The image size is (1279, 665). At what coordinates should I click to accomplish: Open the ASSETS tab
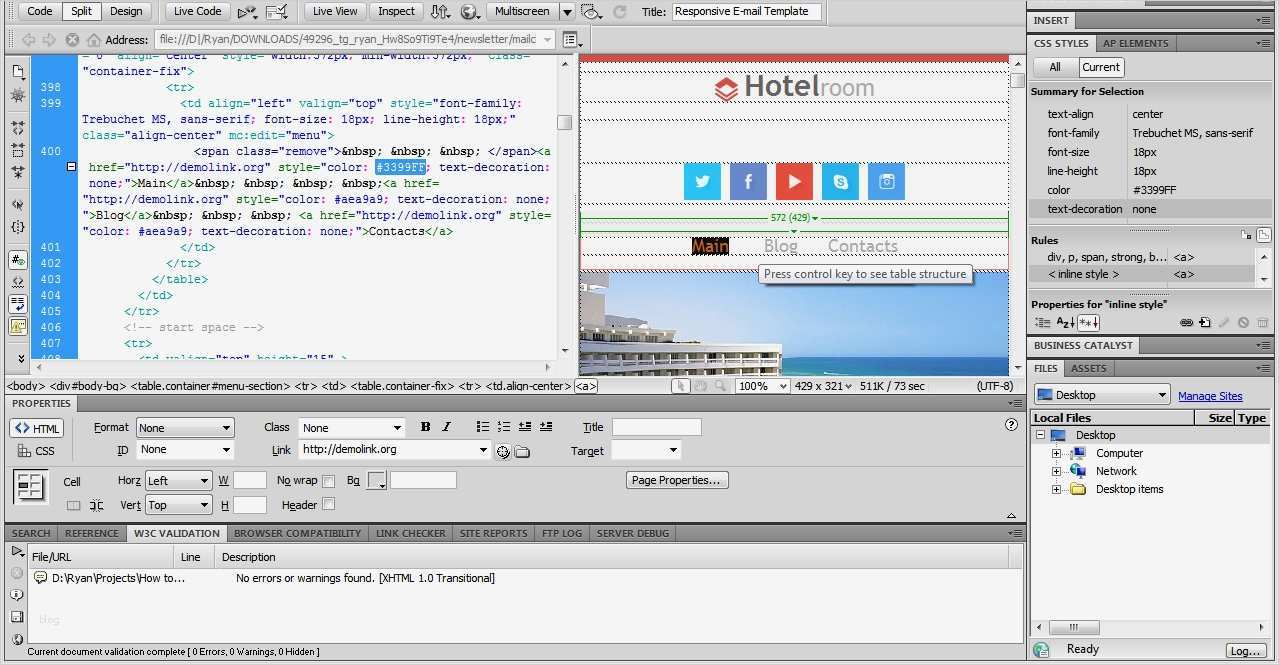(1088, 368)
